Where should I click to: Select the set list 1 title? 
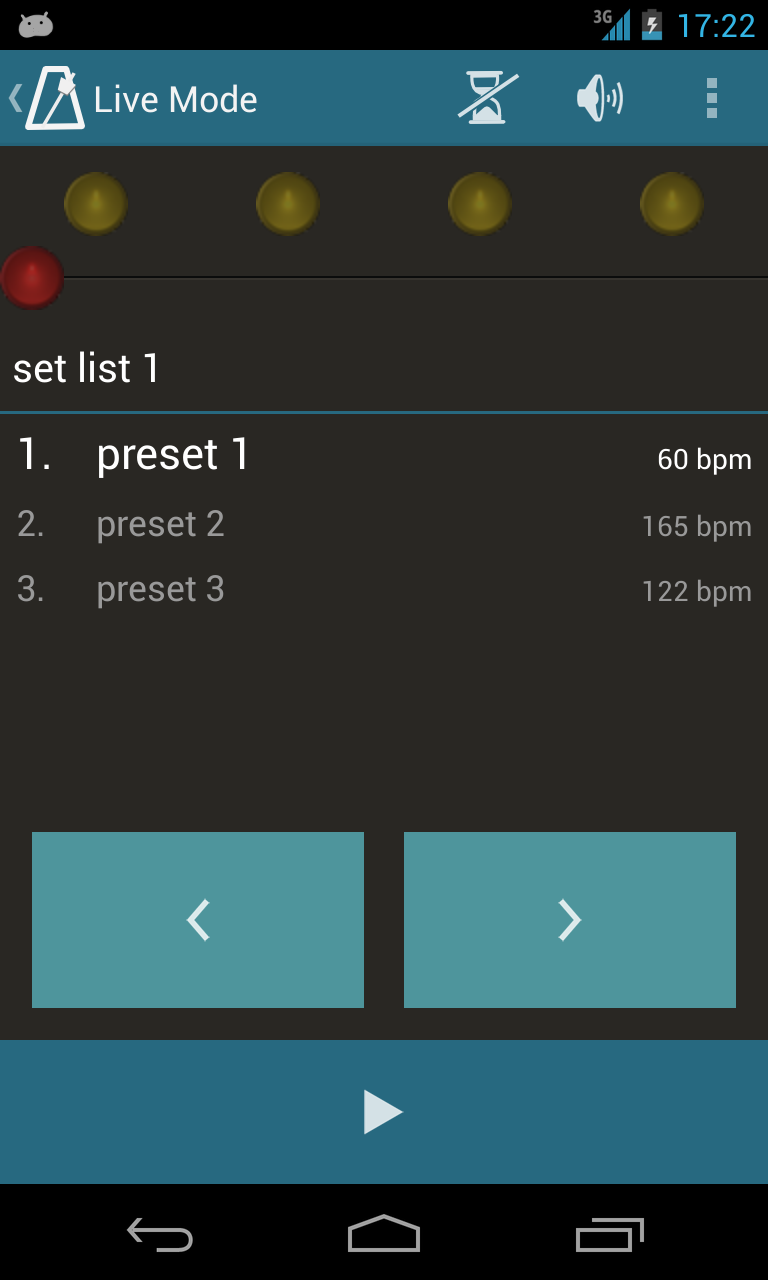87,369
